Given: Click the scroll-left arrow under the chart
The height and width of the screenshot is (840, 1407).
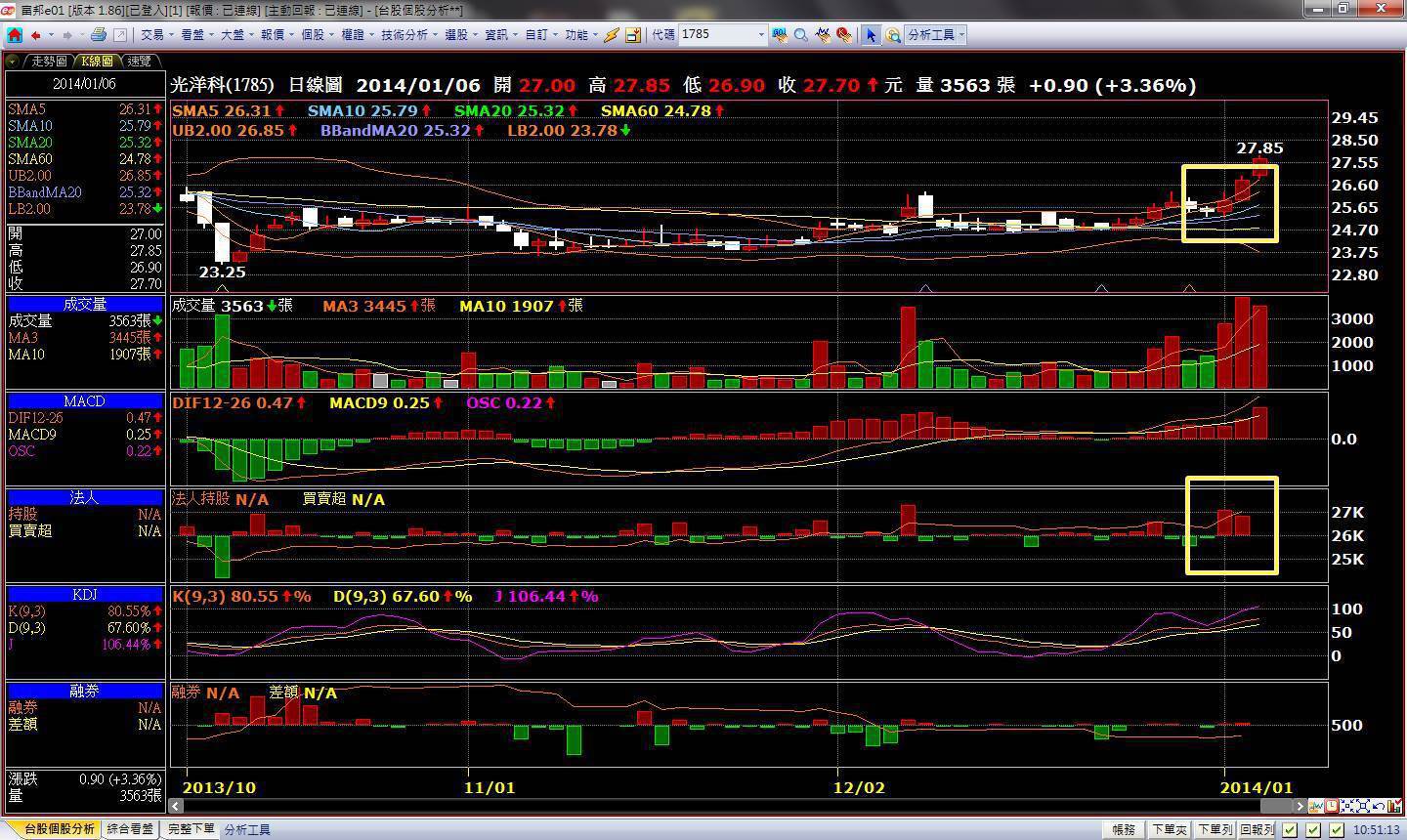Looking at the screenshot, I should coord(177,806).
